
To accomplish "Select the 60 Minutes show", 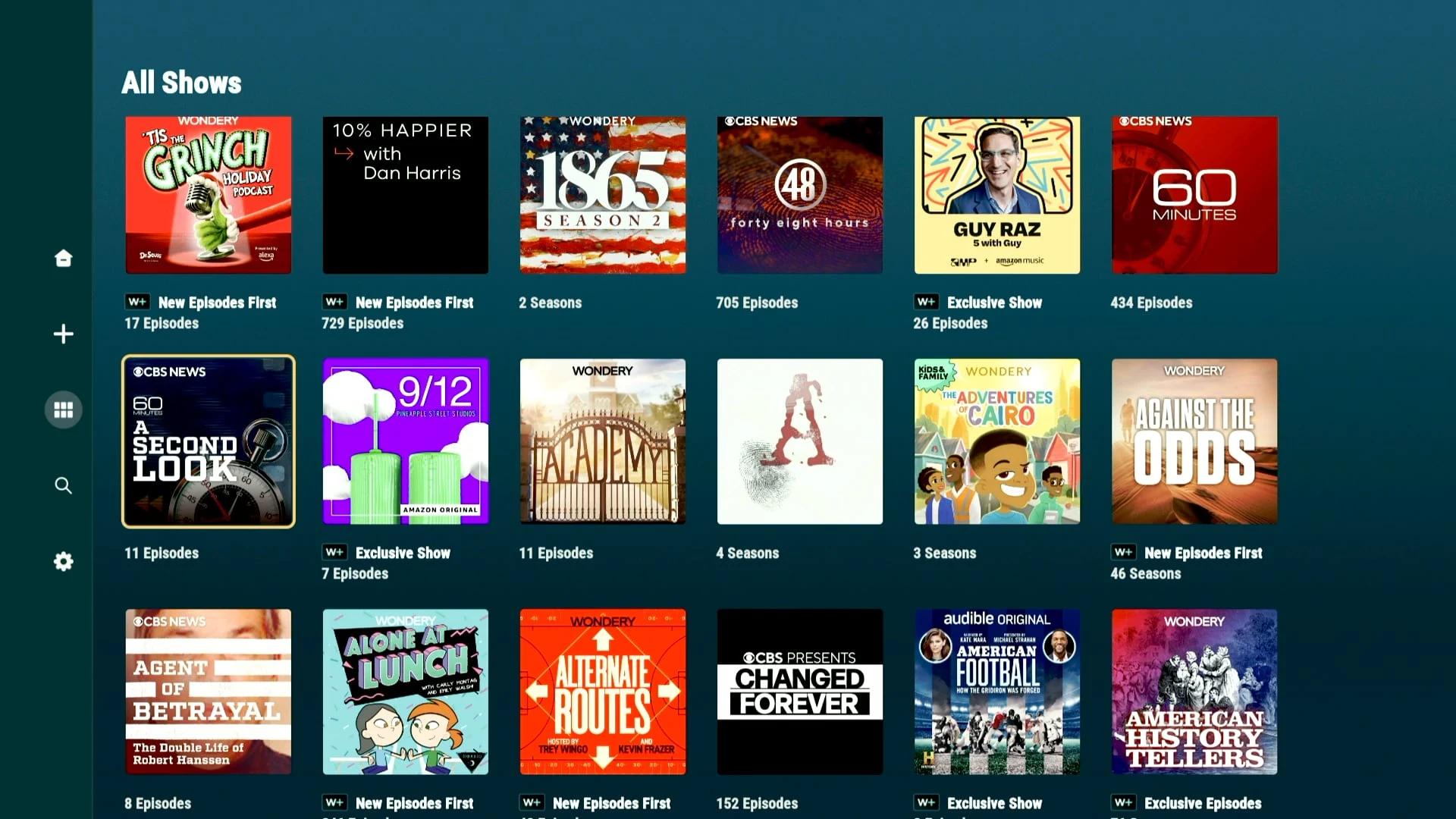I will point(1194,195).
